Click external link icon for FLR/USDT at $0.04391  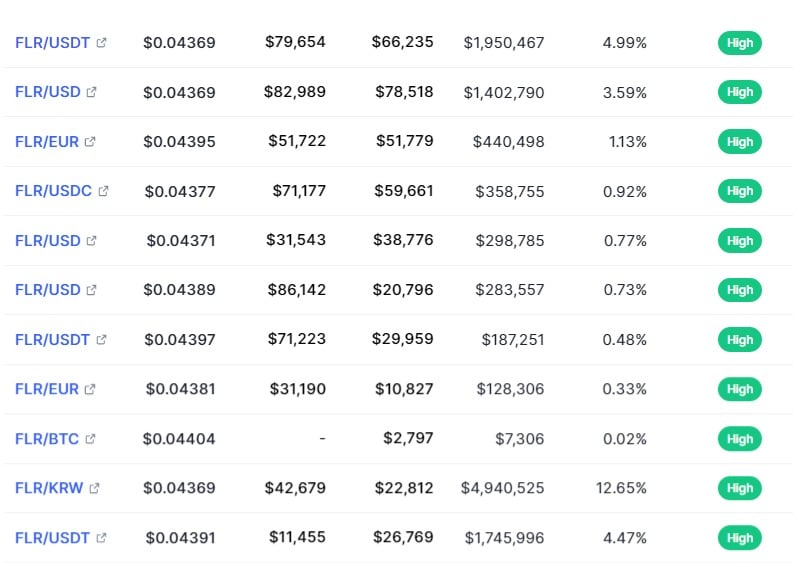(102, 538)
